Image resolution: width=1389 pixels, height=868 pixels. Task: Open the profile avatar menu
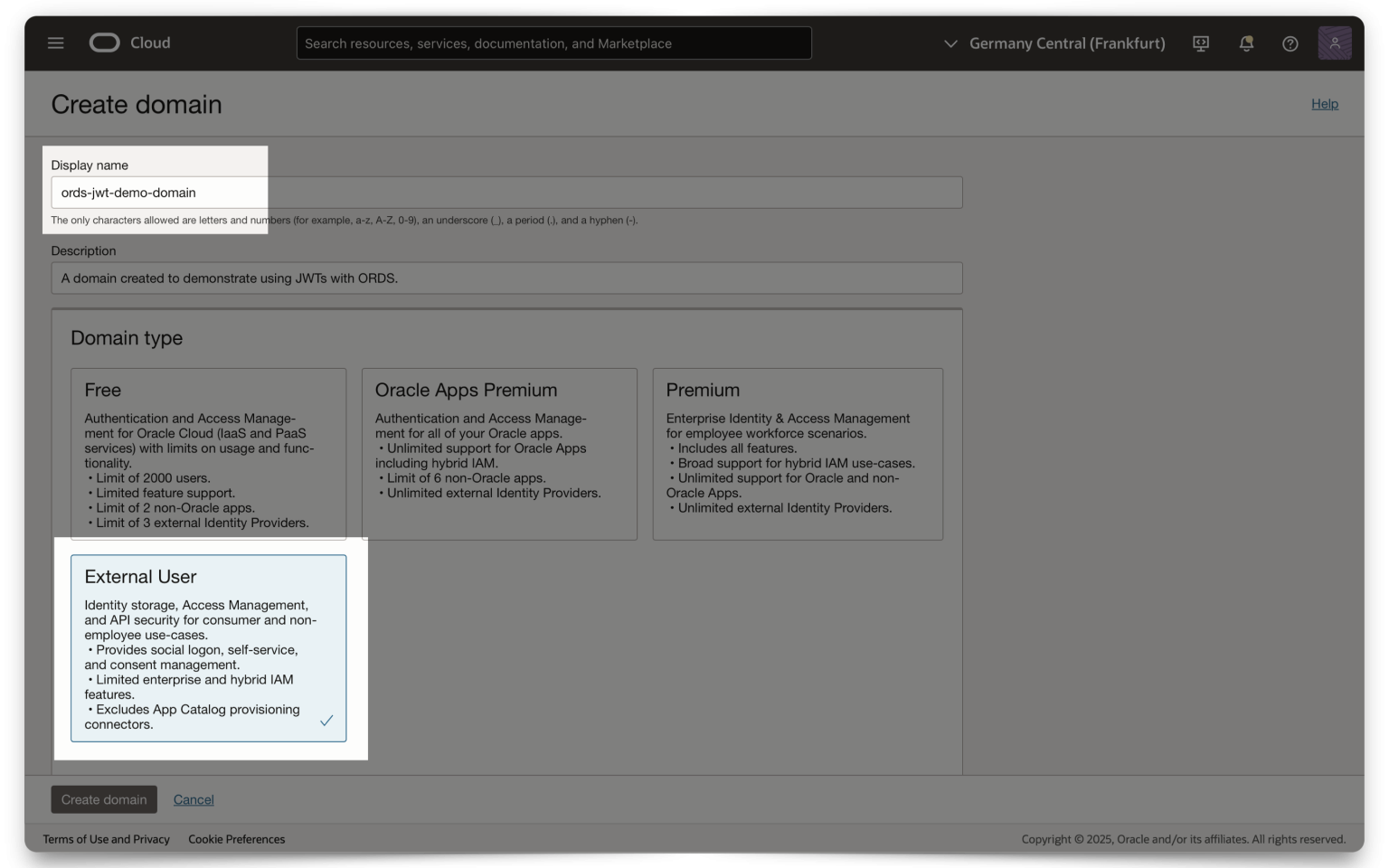1335,42
